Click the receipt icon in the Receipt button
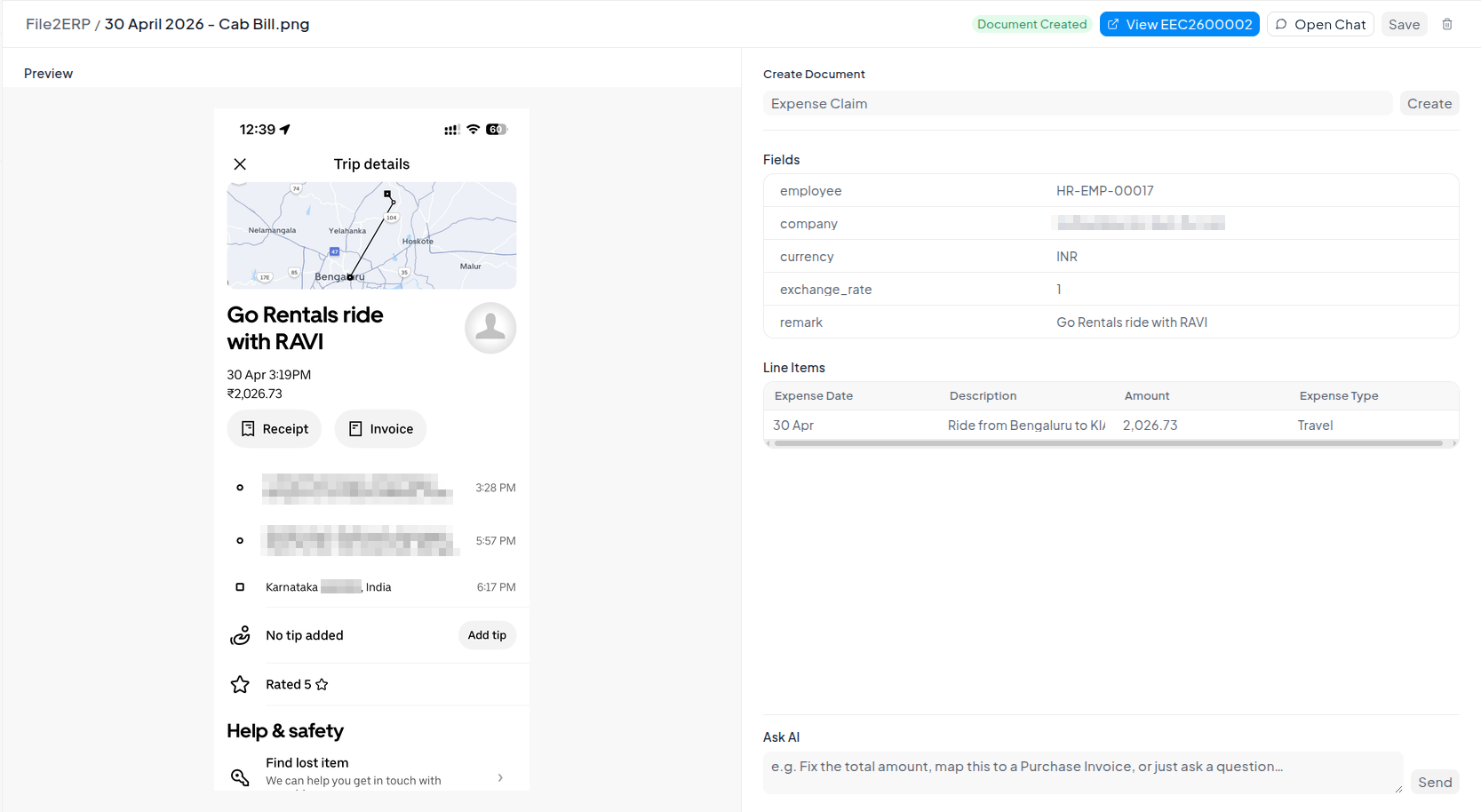This screenshot has width=1481, height=812. click(248, 429)
